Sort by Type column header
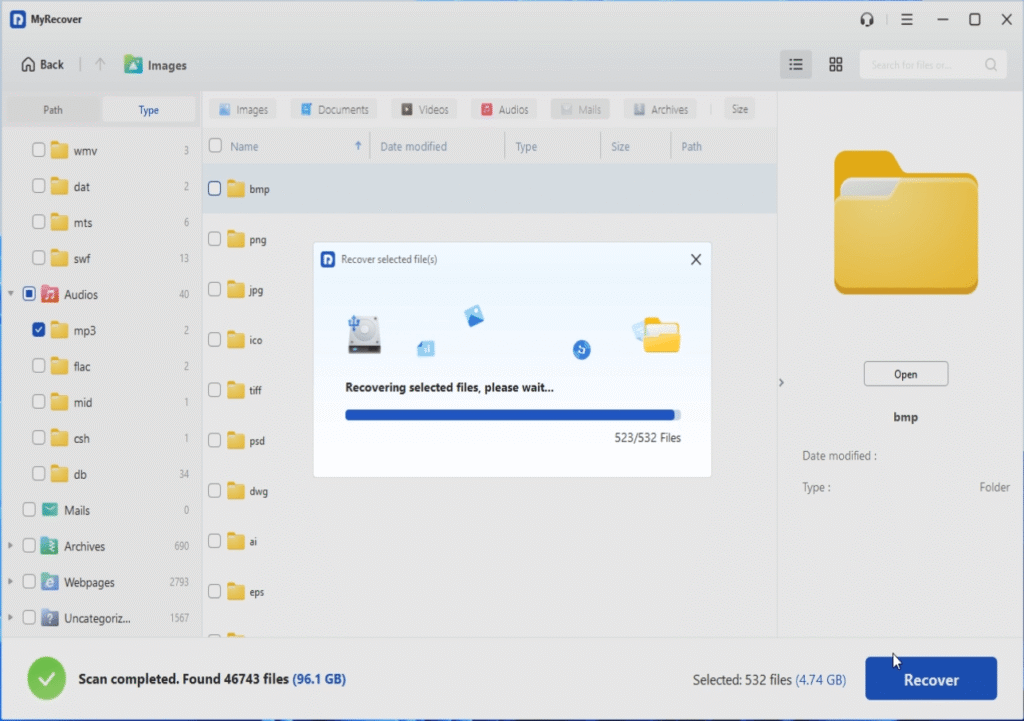Image resolution: width=1024 pixels, height=721 pixels. click(526, 146)
